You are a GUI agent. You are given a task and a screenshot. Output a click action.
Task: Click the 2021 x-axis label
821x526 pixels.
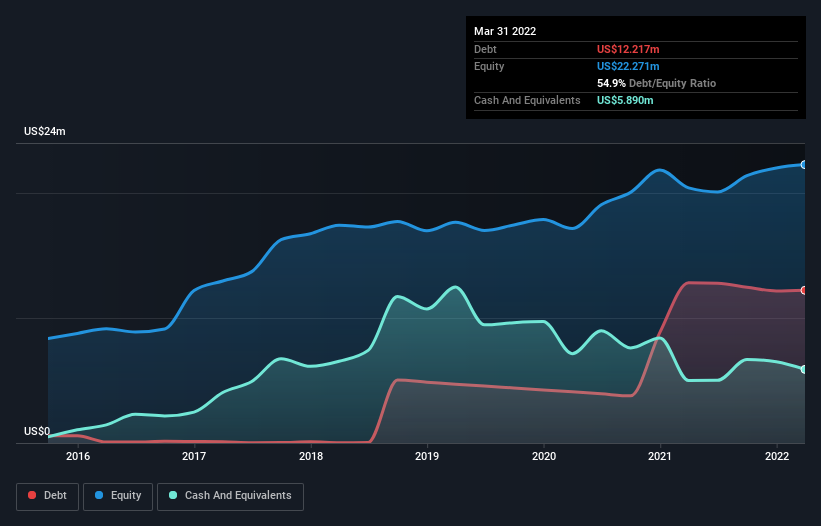tap(660, 456)
